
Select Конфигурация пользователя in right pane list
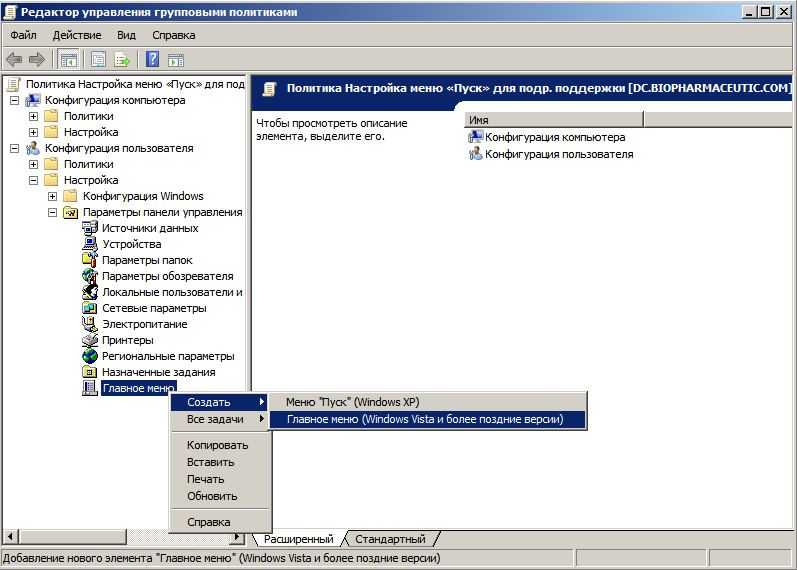(x=559, y=154)
